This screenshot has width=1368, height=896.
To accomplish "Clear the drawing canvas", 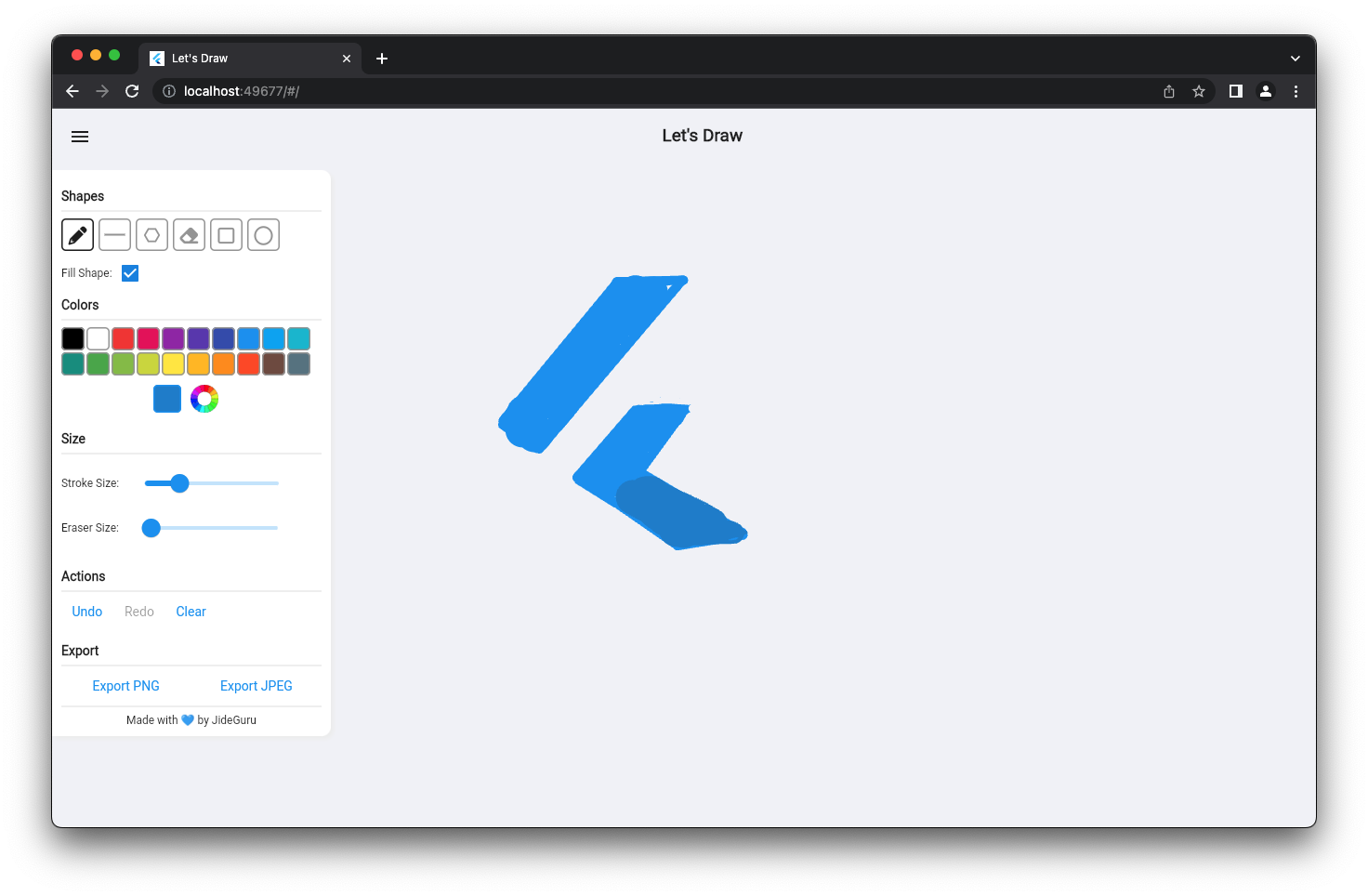I will tap(191, 612).
